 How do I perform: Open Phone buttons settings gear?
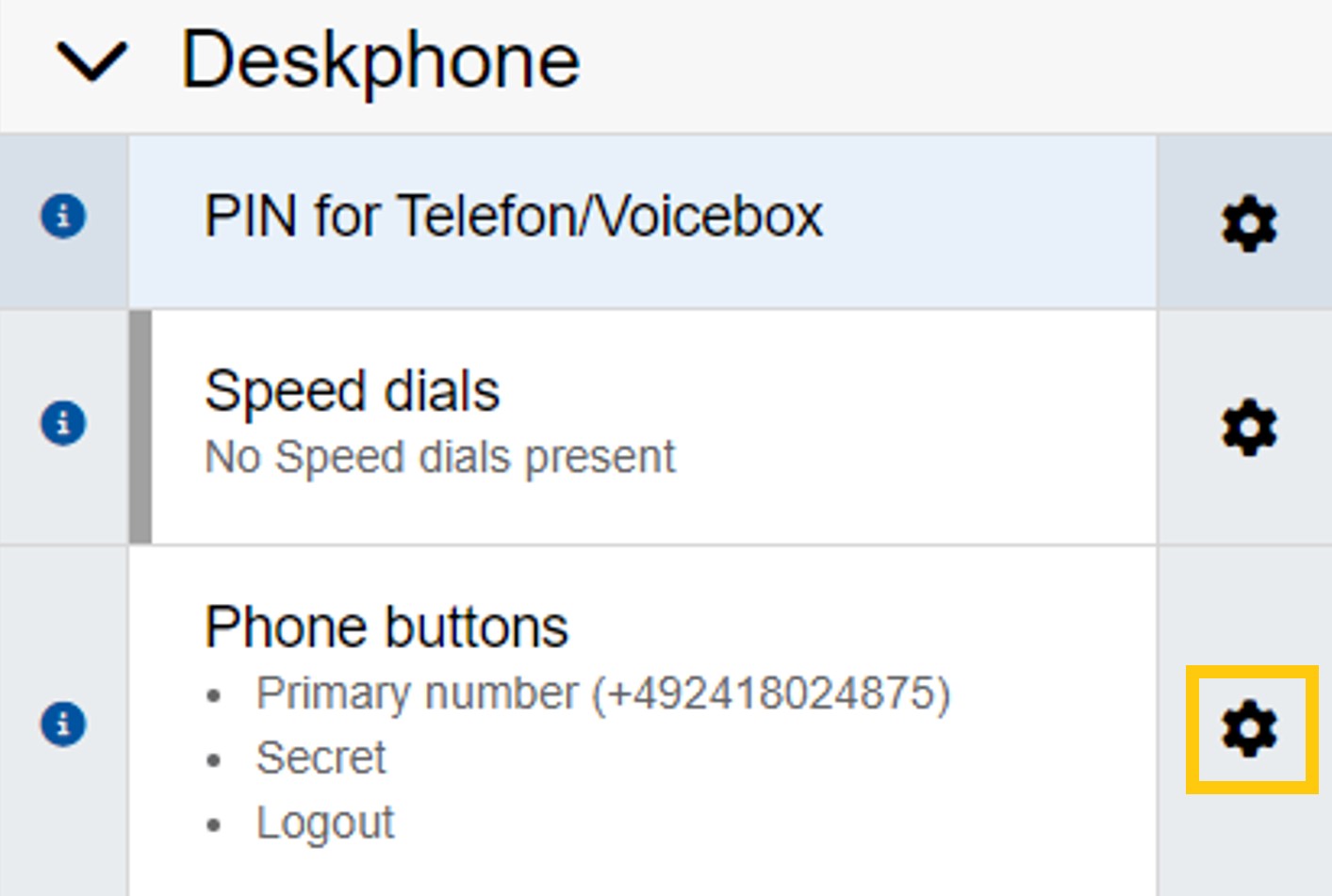[1250, 728]
